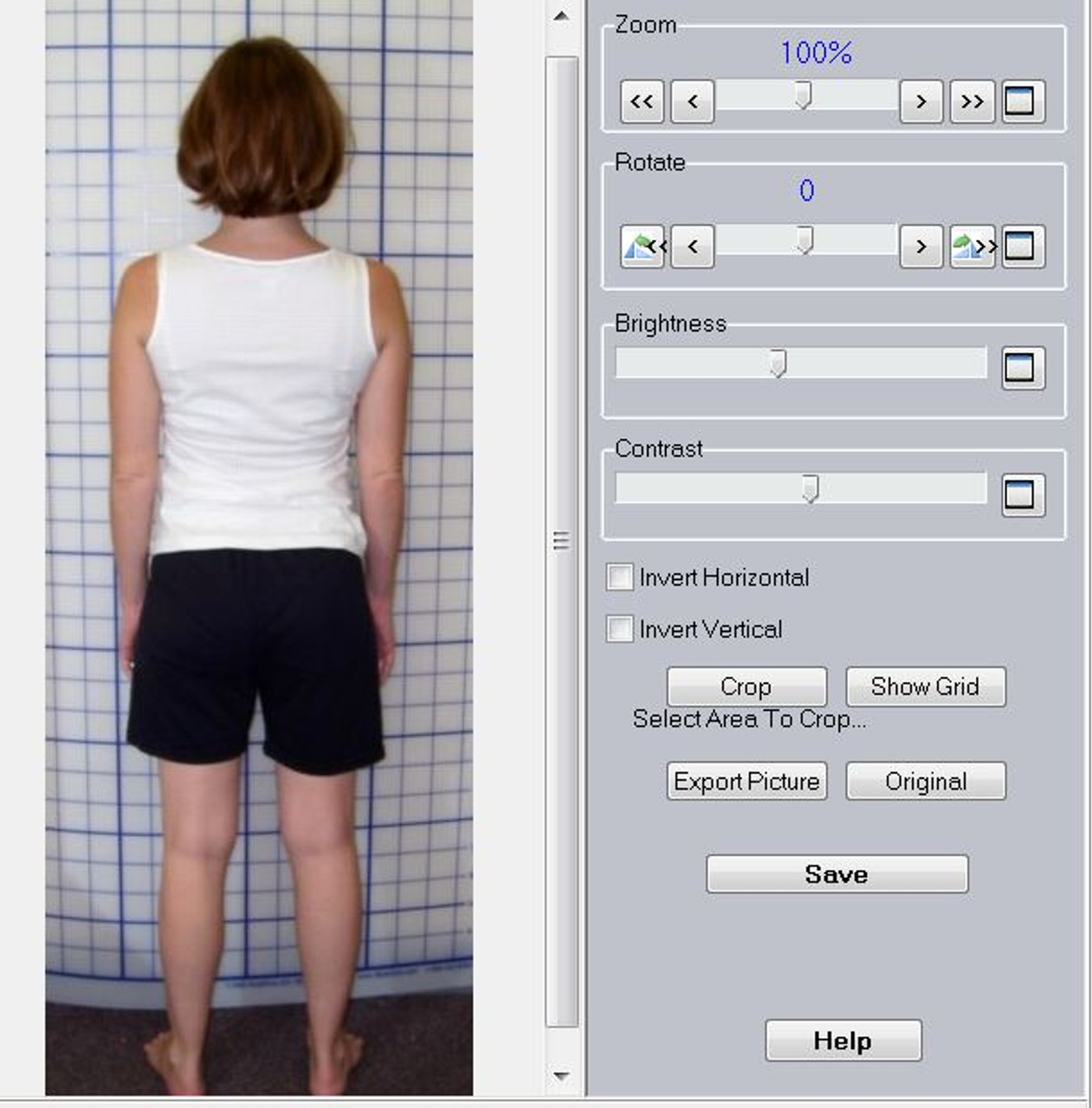Restore photo with the Original button

coord(925,781)
